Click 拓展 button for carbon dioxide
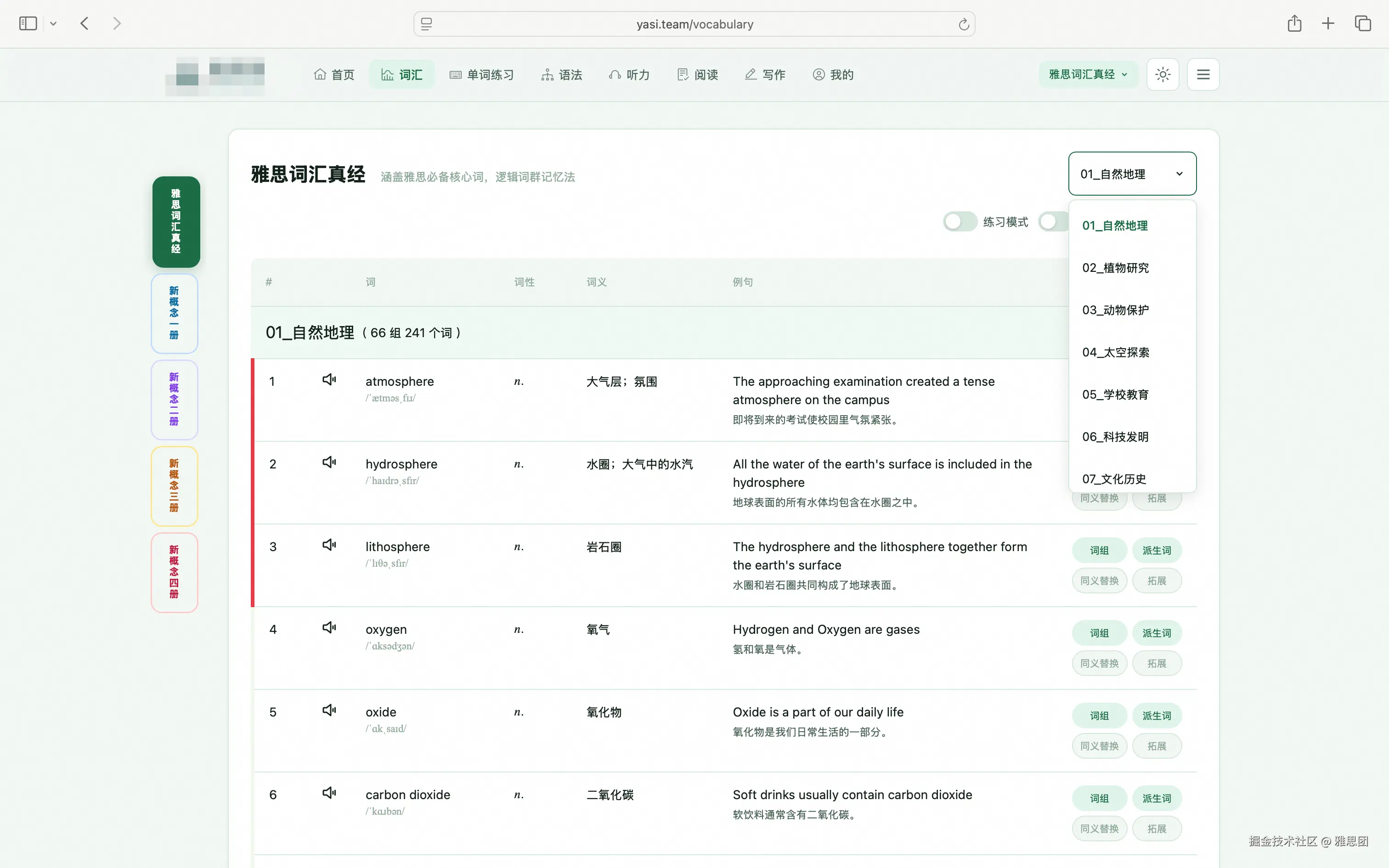This screenshot has width=1389, height=868. pos(1157,829)
